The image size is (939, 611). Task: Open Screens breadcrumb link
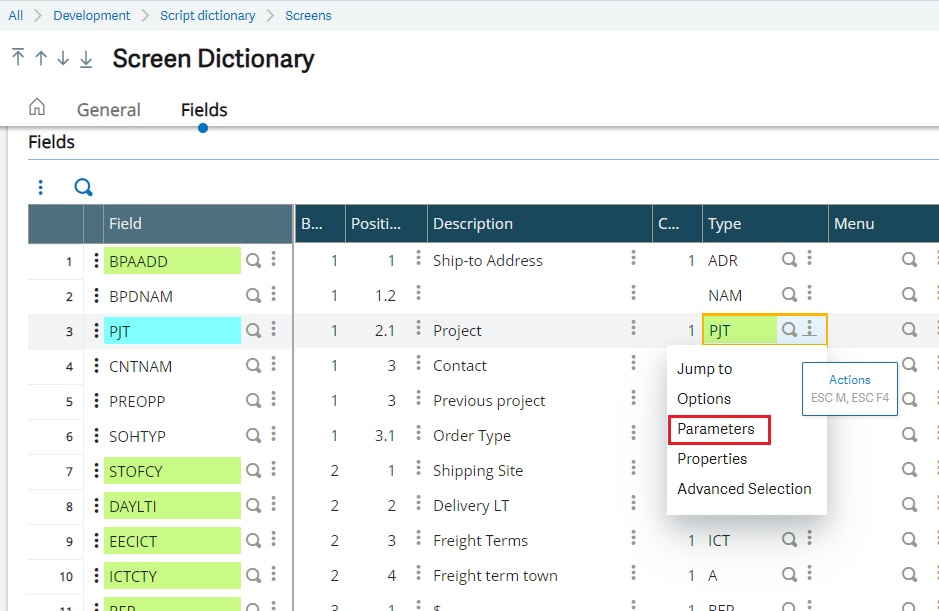(308, 16)
